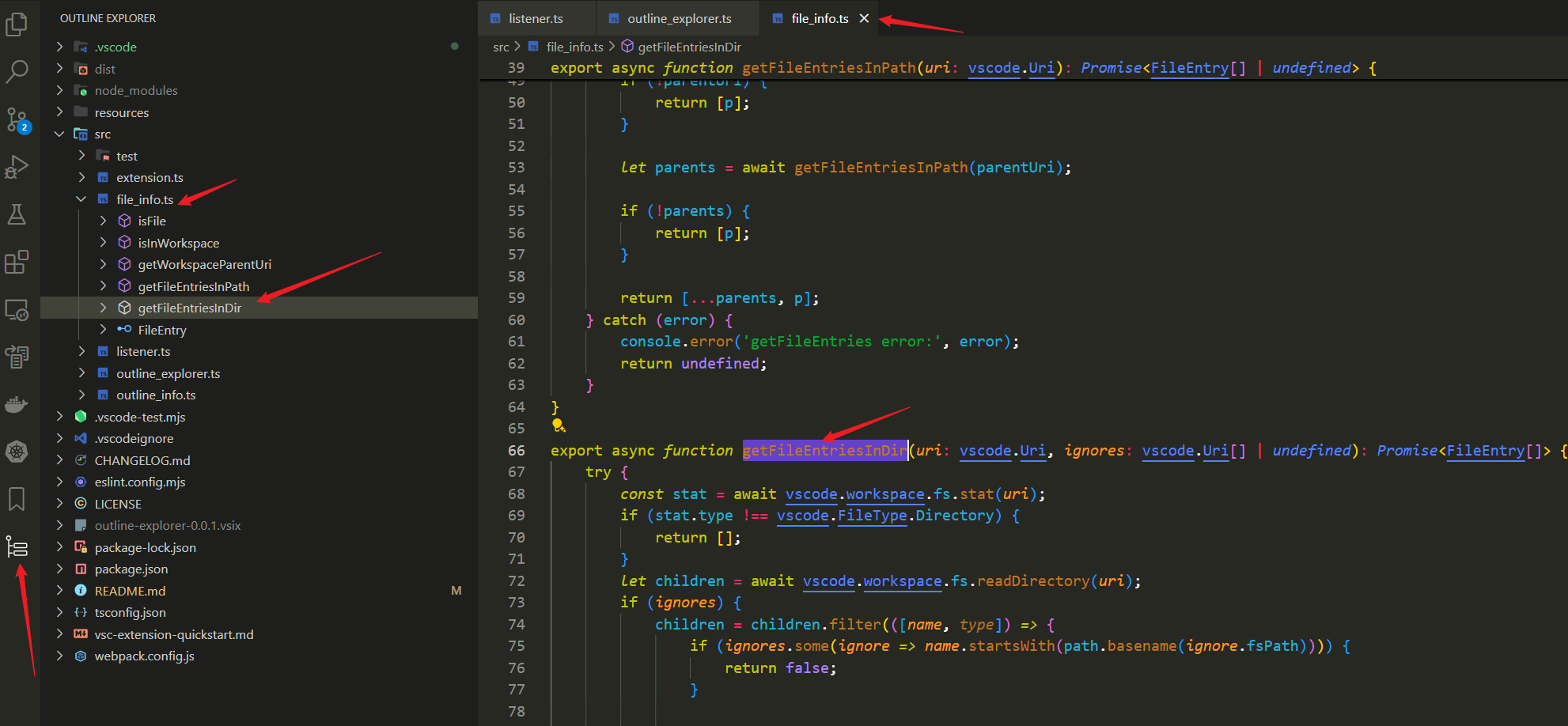Open the Bookmarks view icon

coord(17,499)
